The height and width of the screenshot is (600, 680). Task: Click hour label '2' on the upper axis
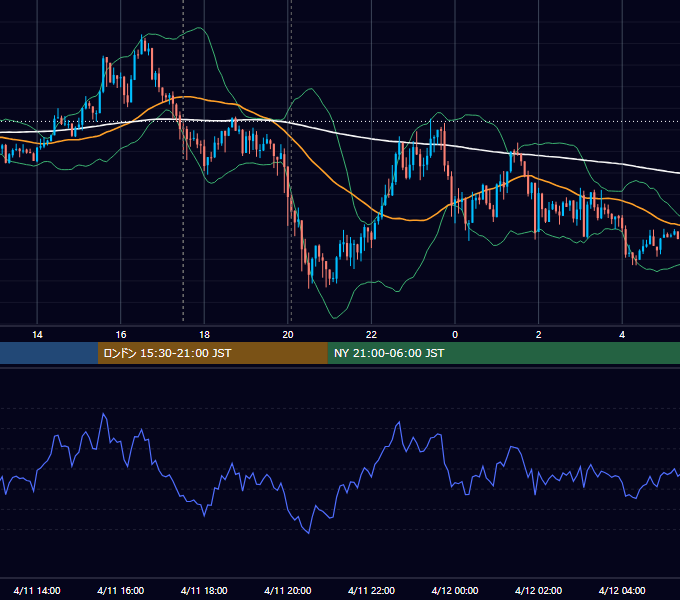539,335
